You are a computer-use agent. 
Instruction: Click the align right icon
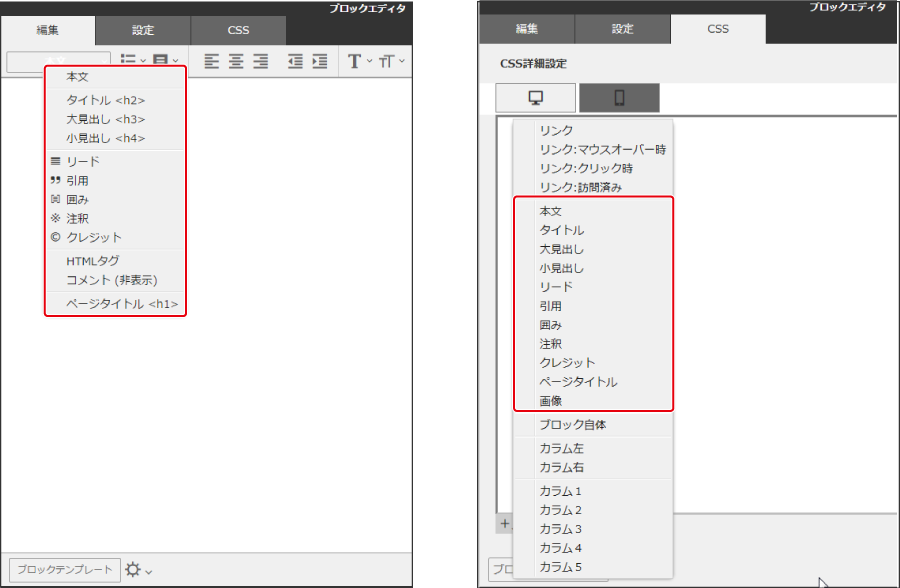coord(261,61)
